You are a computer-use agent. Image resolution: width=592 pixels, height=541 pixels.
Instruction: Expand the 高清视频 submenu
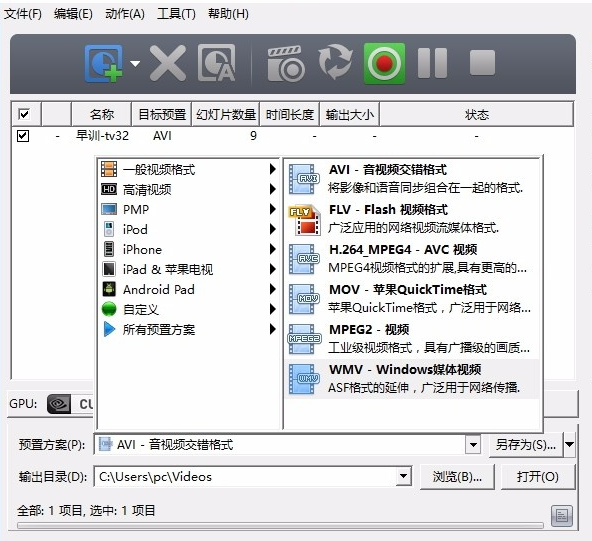click(188, 189)
